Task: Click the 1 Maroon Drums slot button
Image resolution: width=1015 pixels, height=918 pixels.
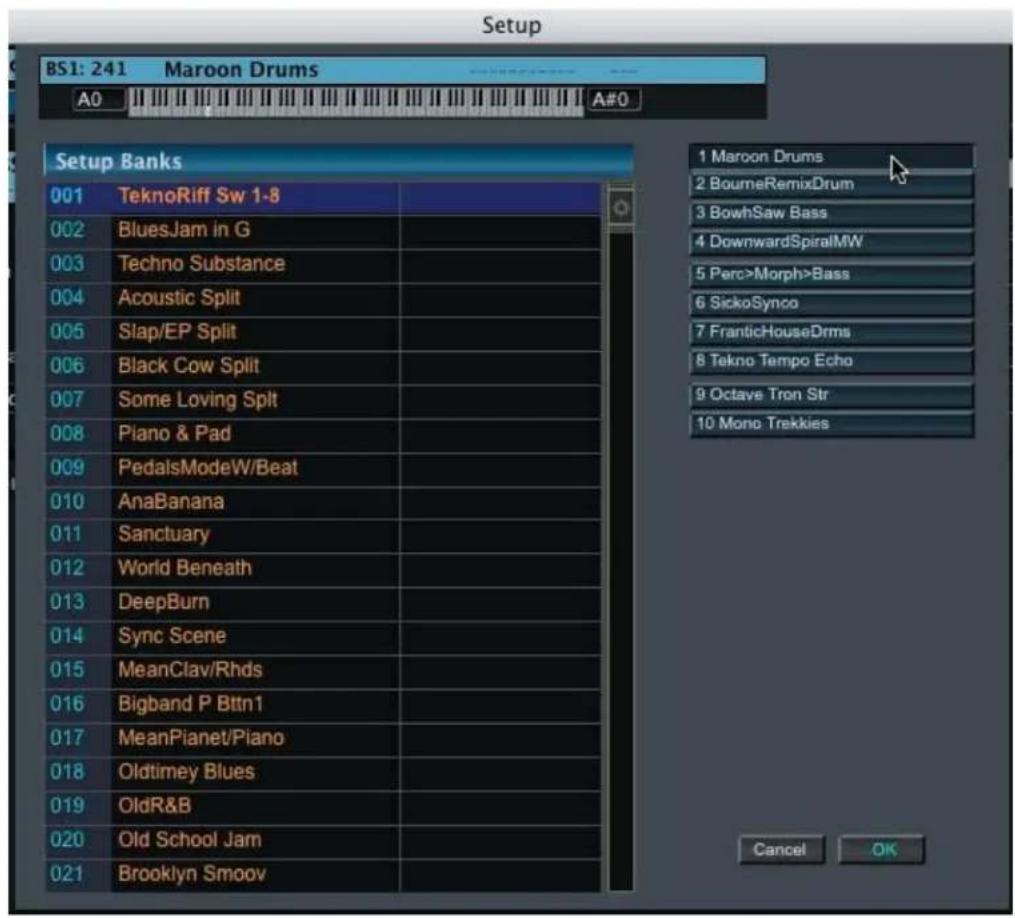Action: [831, 157]
